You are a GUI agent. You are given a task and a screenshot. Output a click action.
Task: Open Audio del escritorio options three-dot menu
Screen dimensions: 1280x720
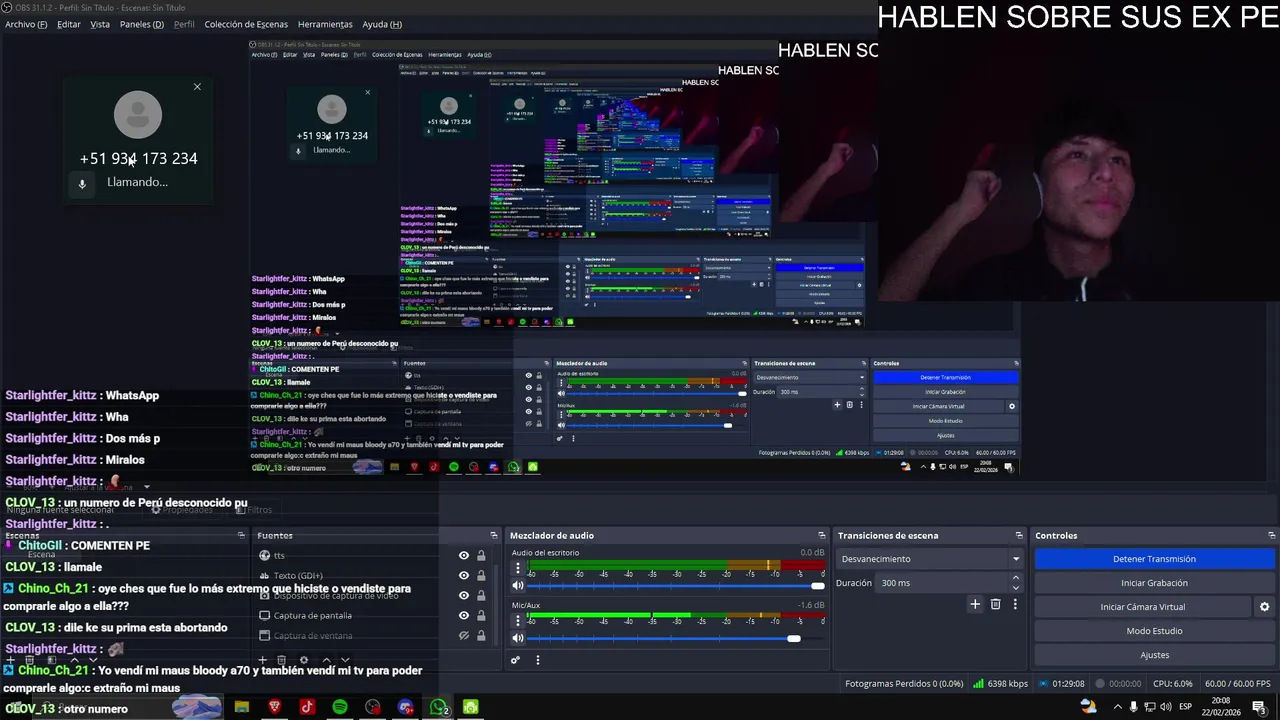coord(518,568)
